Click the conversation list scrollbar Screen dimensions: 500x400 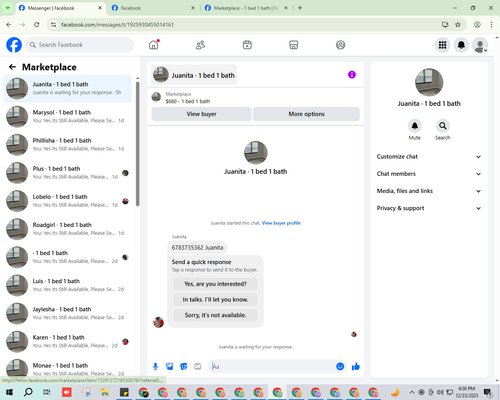tap(138, 143)
